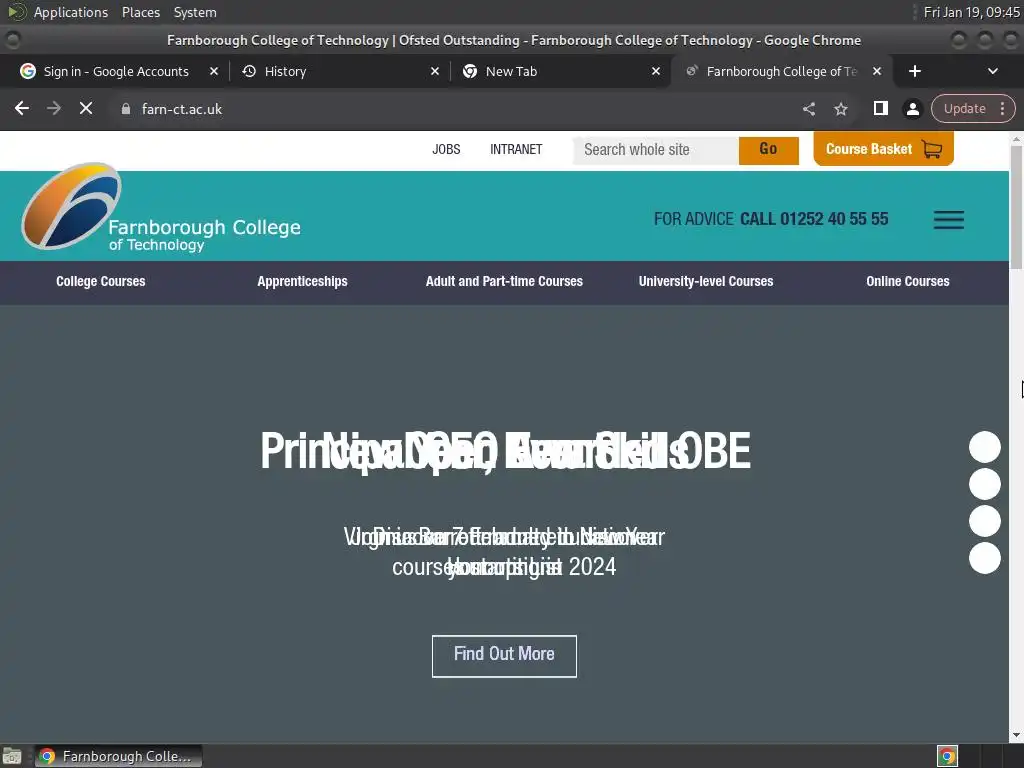
Task: Share this page via share icon
Action: pos(808,109)
